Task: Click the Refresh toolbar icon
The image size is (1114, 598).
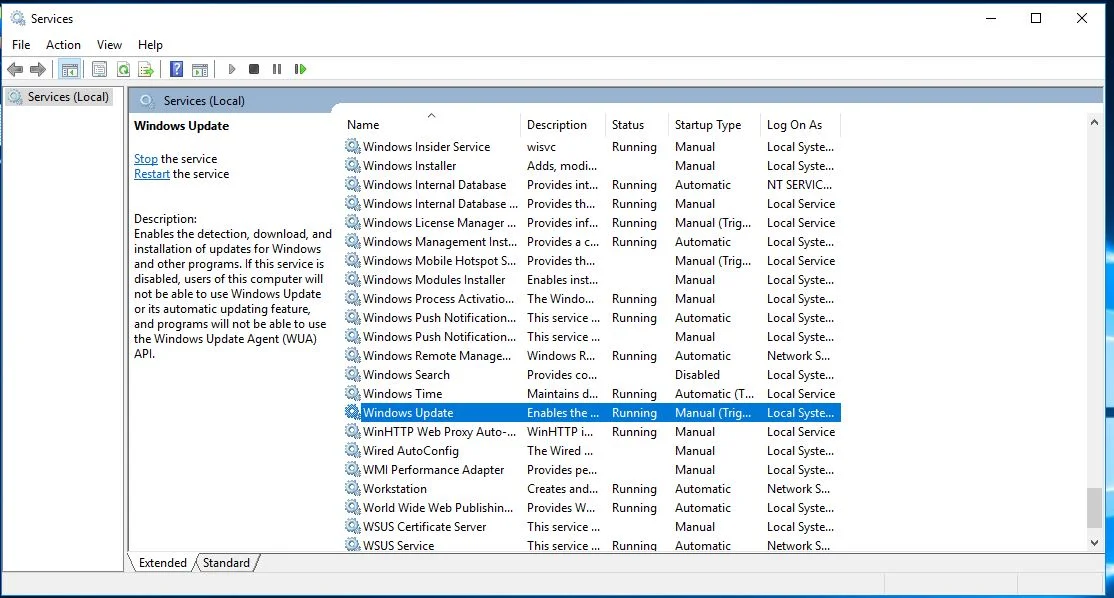Action: pyautogui.click(x=123, y=69)
